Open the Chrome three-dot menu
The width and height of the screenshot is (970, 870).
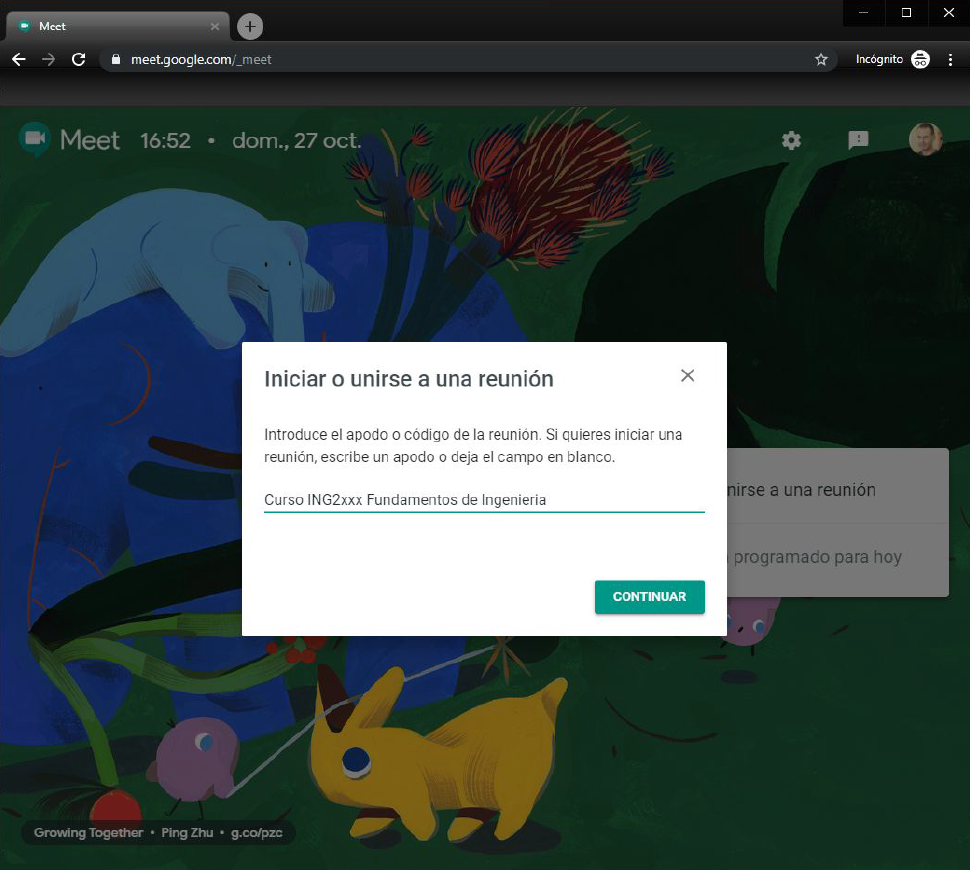coord(950,59)
